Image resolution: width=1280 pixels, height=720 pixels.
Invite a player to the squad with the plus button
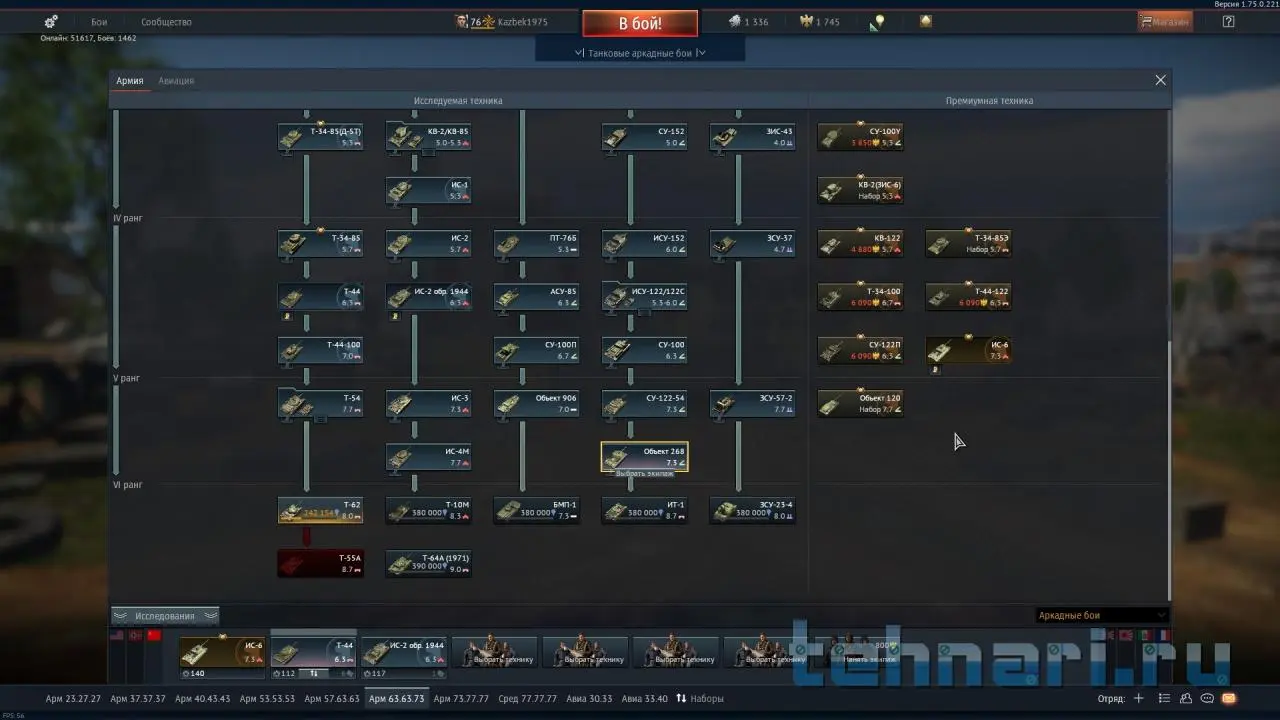(1138, 698)
